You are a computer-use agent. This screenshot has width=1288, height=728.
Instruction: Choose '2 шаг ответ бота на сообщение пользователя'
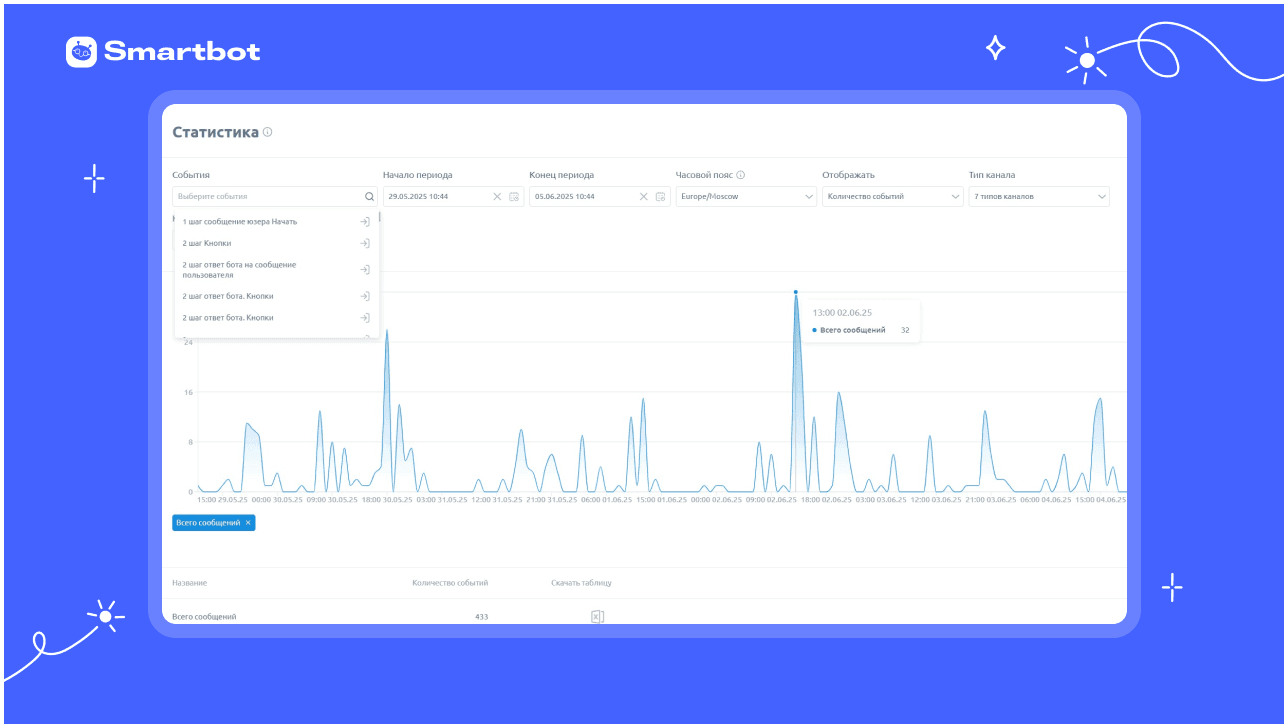pyautogui.click(x=277, y=270)
